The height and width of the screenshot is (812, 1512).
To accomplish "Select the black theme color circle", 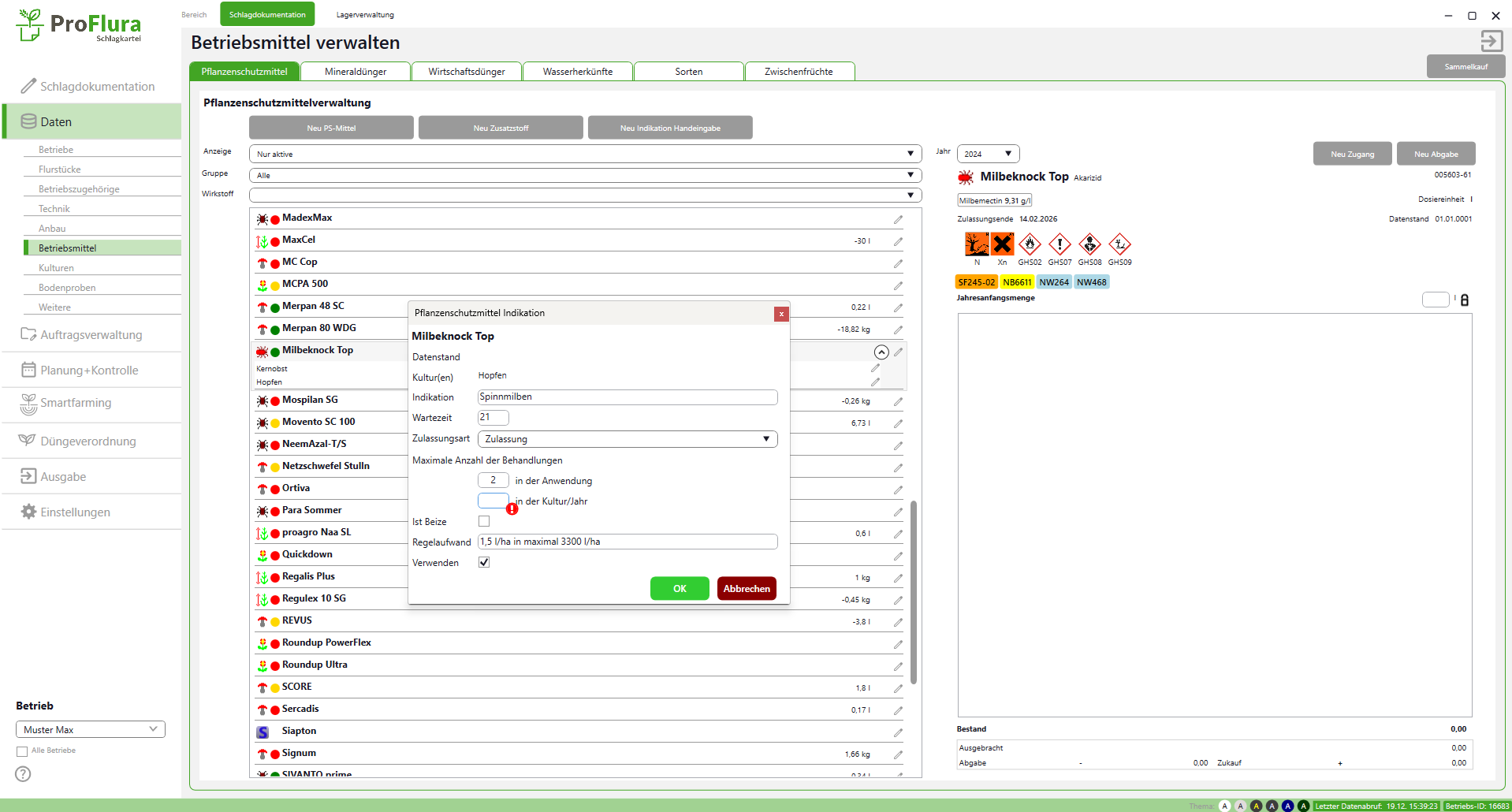I will coord(1256,806).
